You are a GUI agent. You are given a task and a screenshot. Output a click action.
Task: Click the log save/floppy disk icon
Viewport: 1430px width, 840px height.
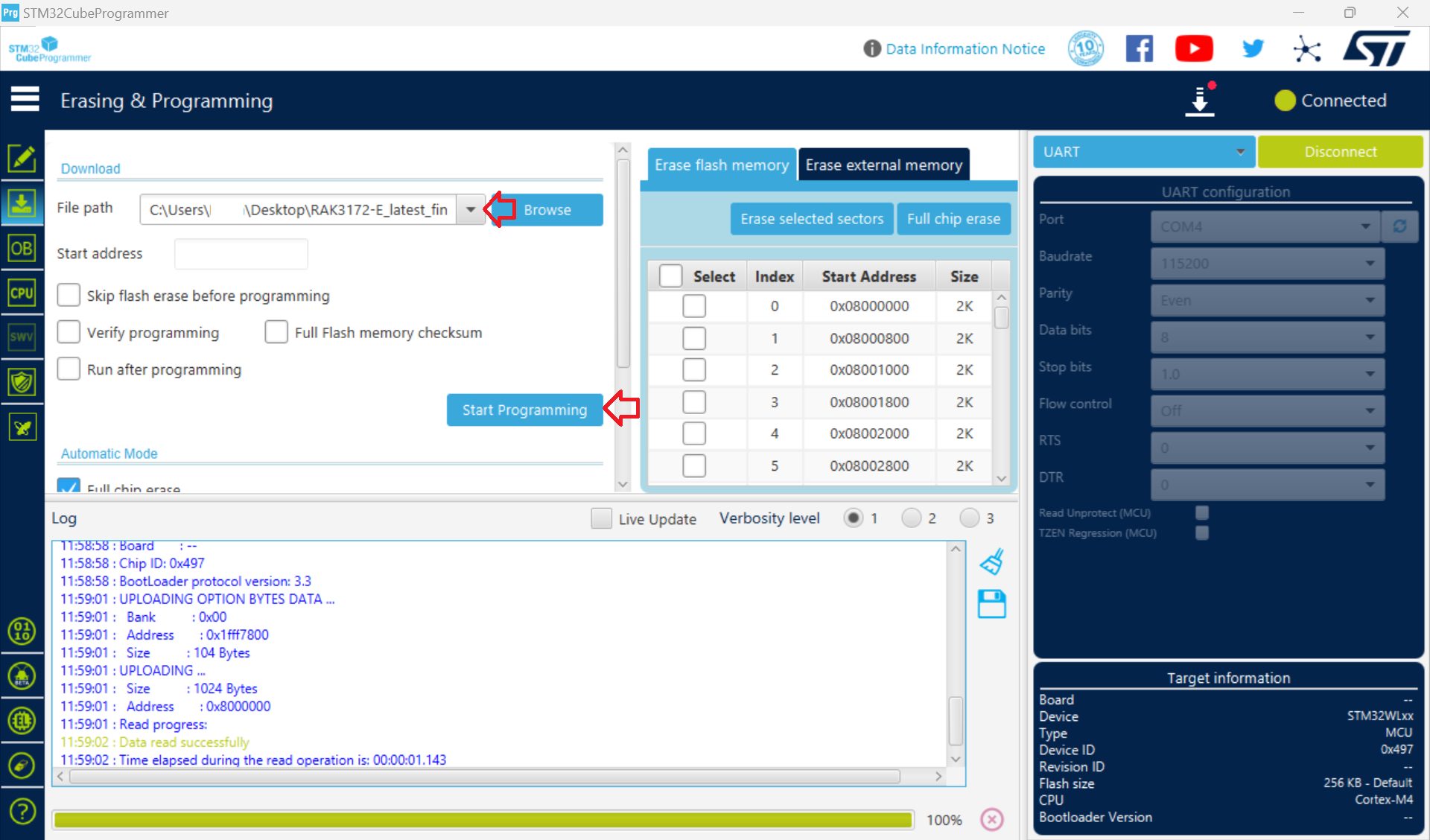tap(990, 602)
